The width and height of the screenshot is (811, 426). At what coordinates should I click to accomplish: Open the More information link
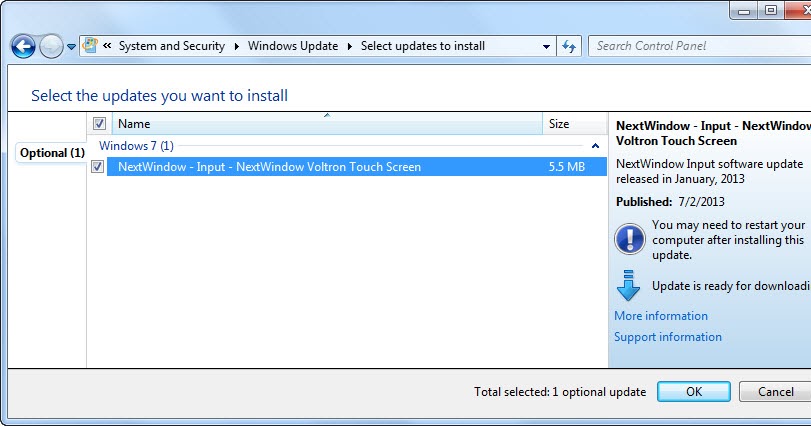click(x=660, y=316)
